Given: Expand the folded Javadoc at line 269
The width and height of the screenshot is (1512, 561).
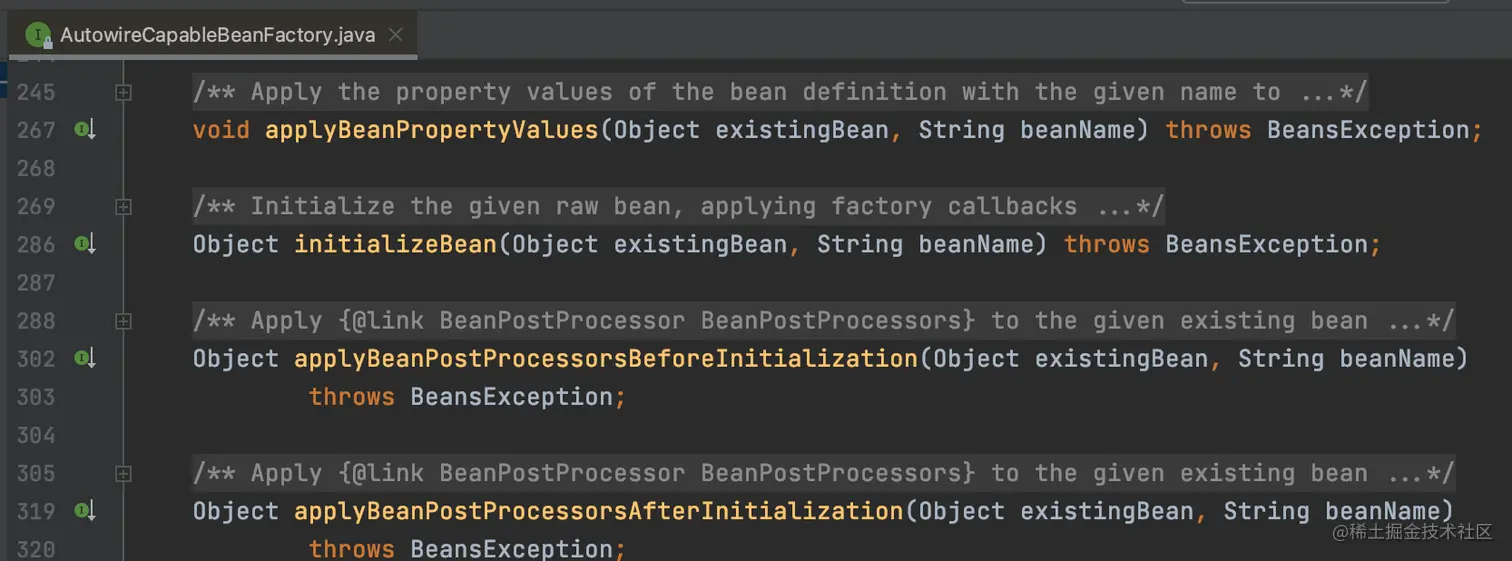Looking at the screenshot, I should pos(123,207).
